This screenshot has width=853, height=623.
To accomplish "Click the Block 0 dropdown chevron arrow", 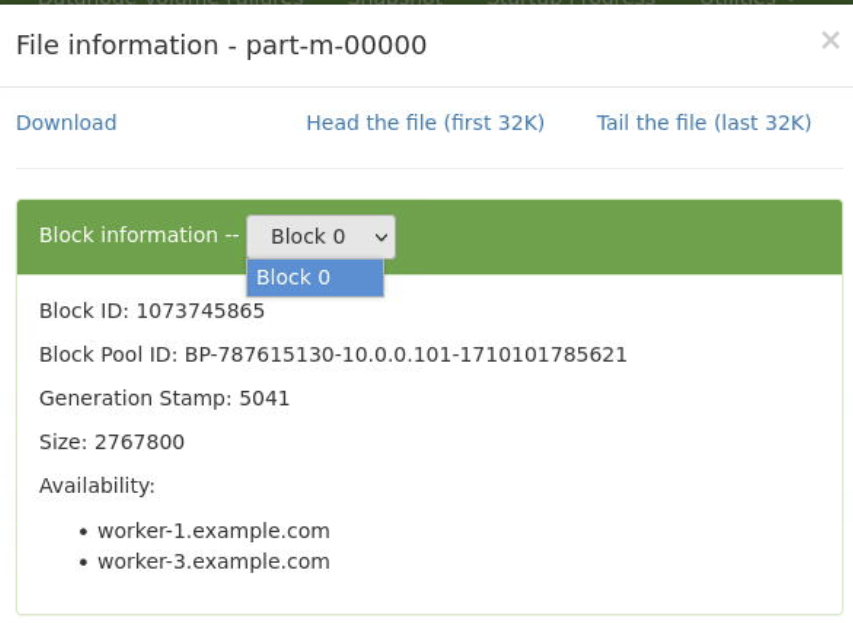I will coord(381,236).
